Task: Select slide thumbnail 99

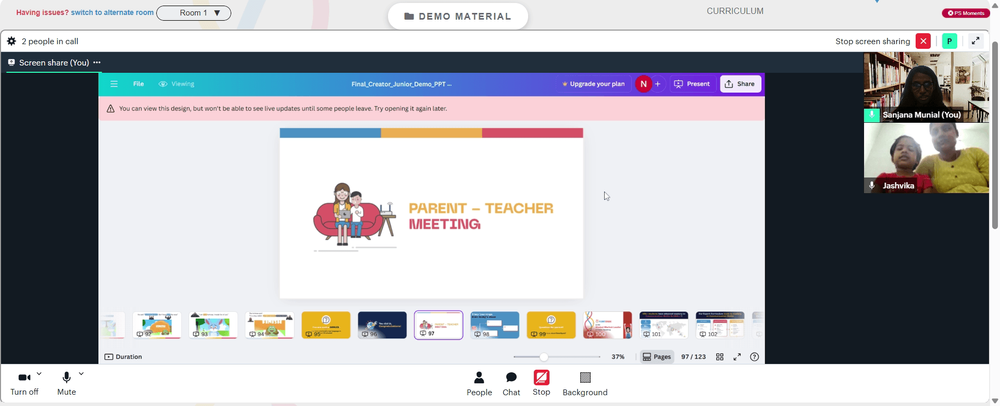Action: tap(551, 325)
